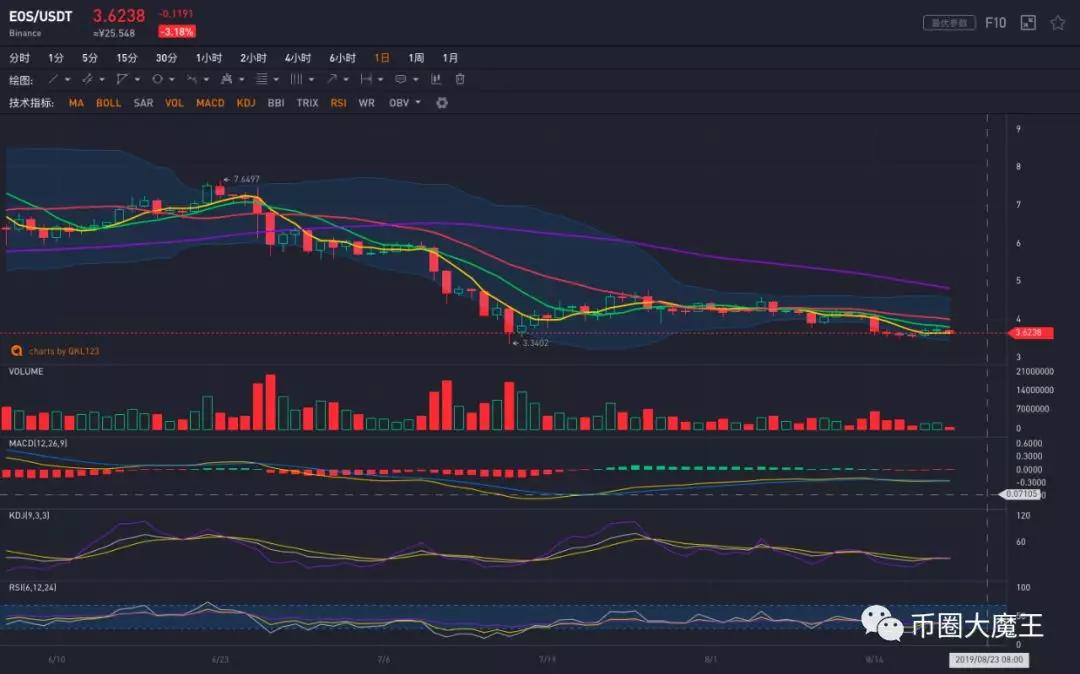Expand the circle tool dropdown arrow

pos(172,80)
